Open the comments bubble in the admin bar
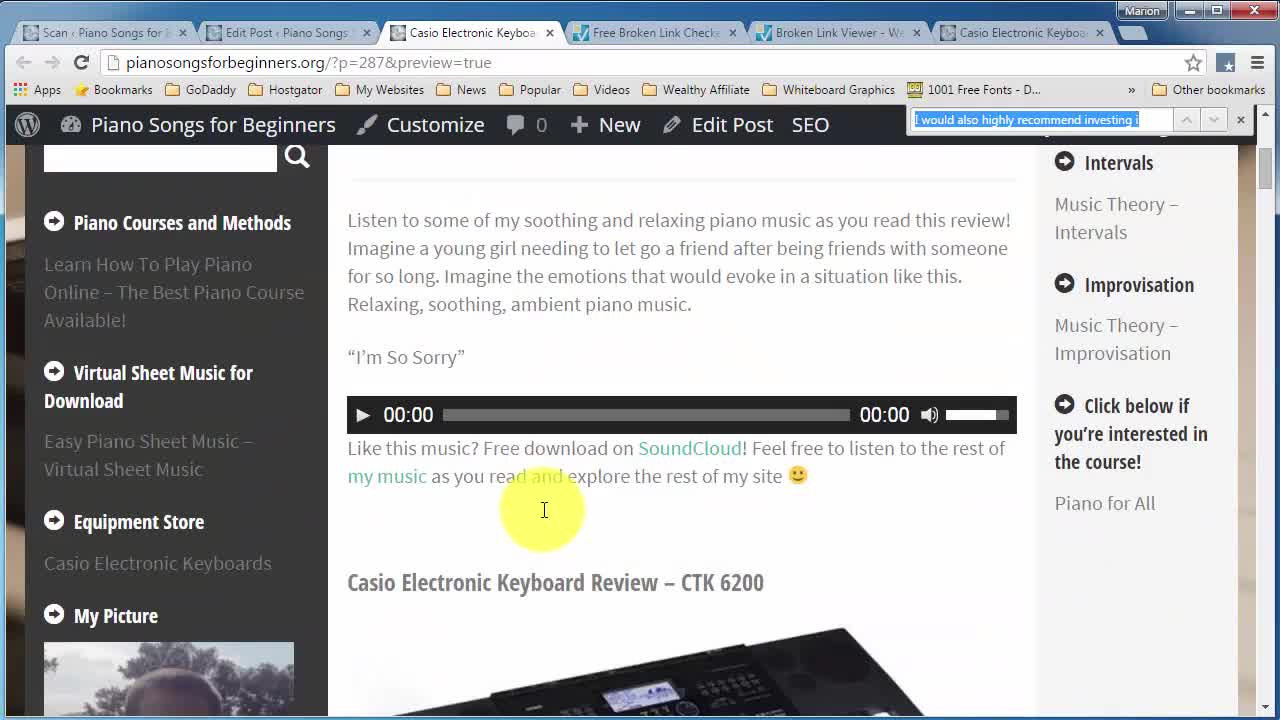1280x720 pixels. [x=527, y=125]
